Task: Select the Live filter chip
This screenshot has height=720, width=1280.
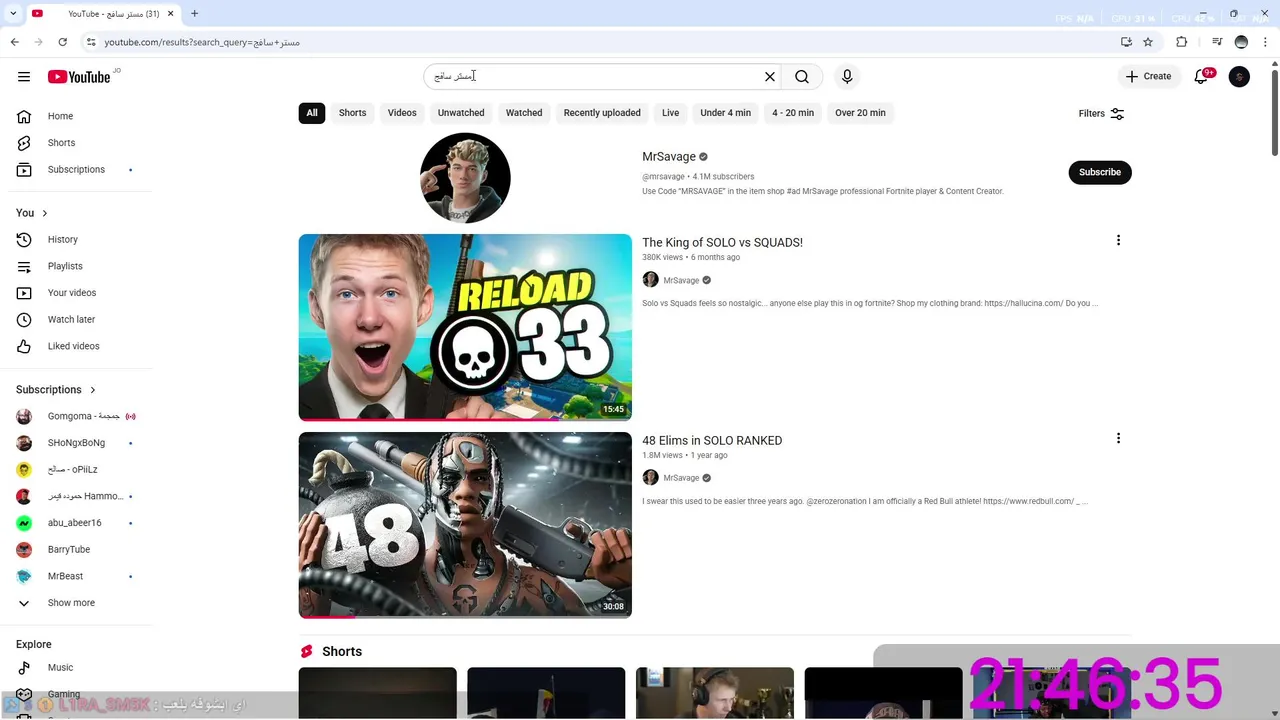Action: [x=670, y=113]
